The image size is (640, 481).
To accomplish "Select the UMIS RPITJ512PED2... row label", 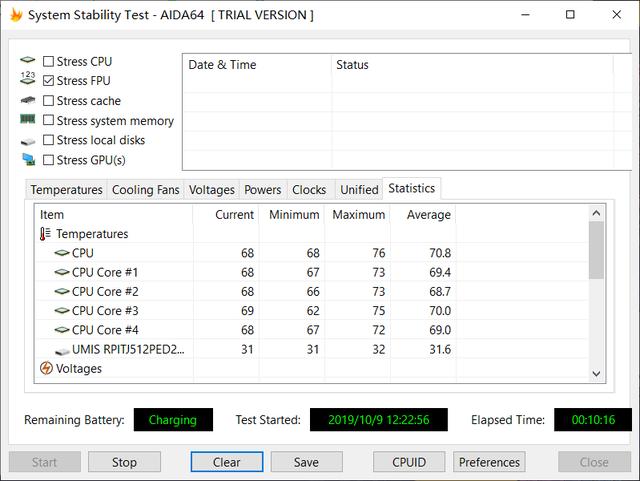I will 128,350.
